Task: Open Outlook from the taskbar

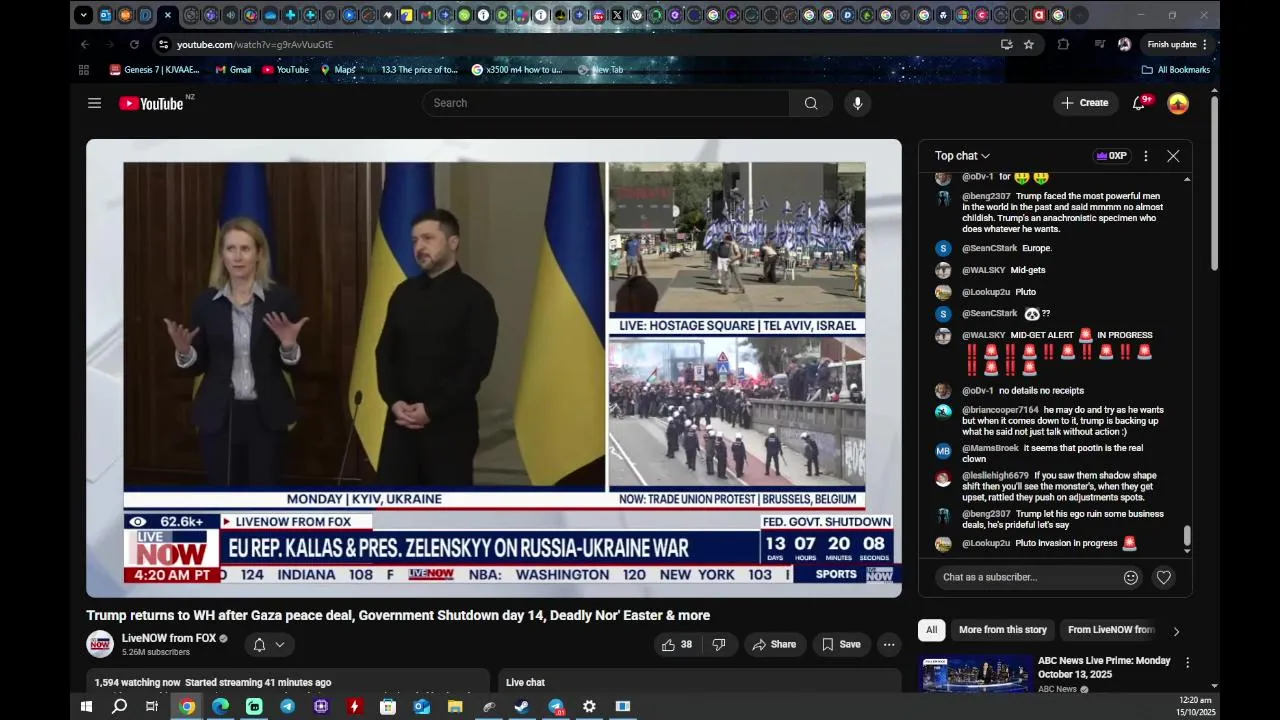Action: (x=421, y=706)
